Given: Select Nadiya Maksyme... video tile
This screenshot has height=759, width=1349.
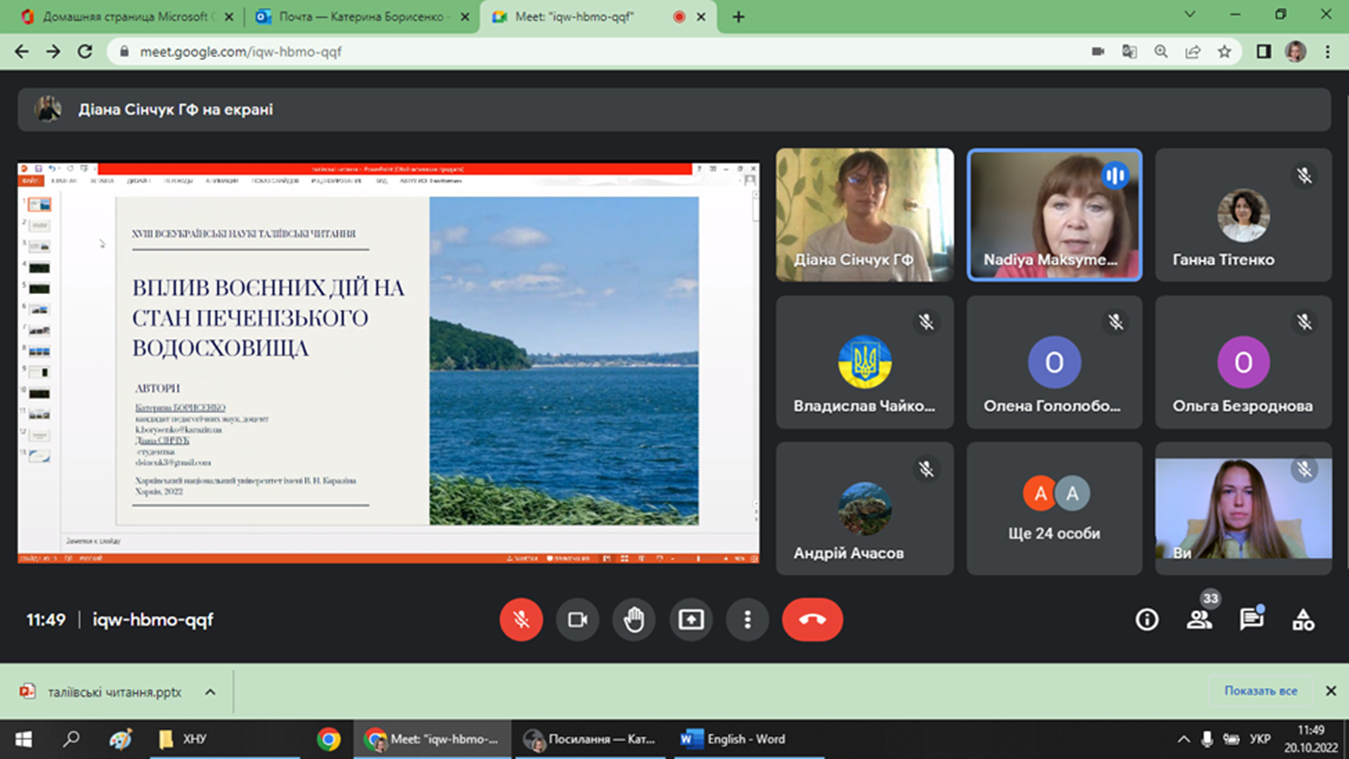Looking at the screenshot, I should pyautogui.click(x=1054, y=215).
